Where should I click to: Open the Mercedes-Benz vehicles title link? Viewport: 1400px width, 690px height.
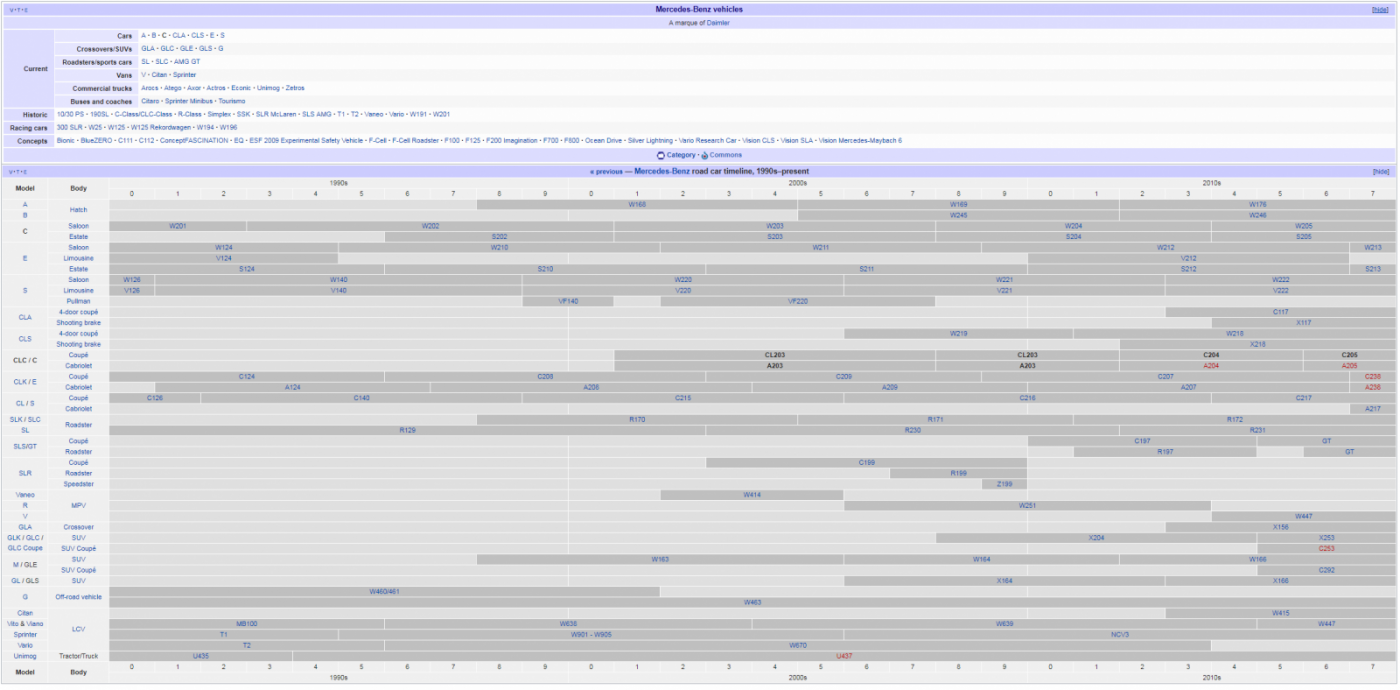click(x=699, y=9)
